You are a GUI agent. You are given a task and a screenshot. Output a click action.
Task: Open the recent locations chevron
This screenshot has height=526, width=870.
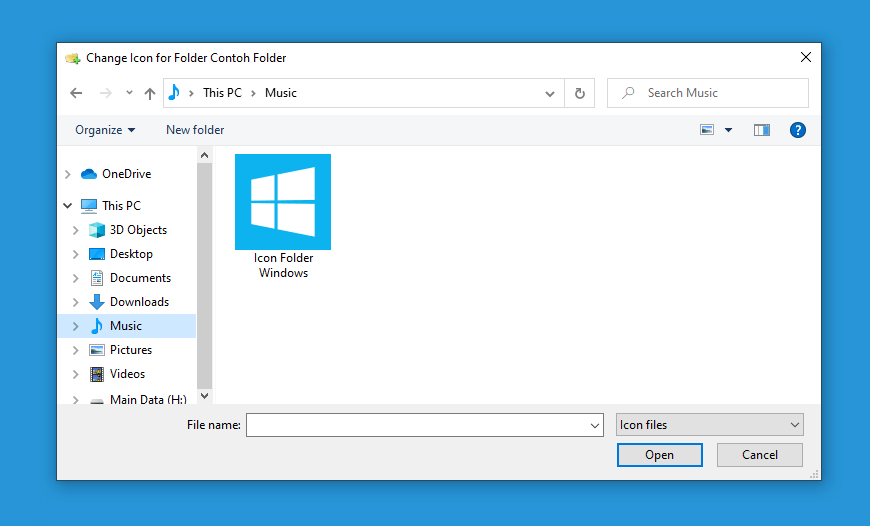tap(129, 93)
